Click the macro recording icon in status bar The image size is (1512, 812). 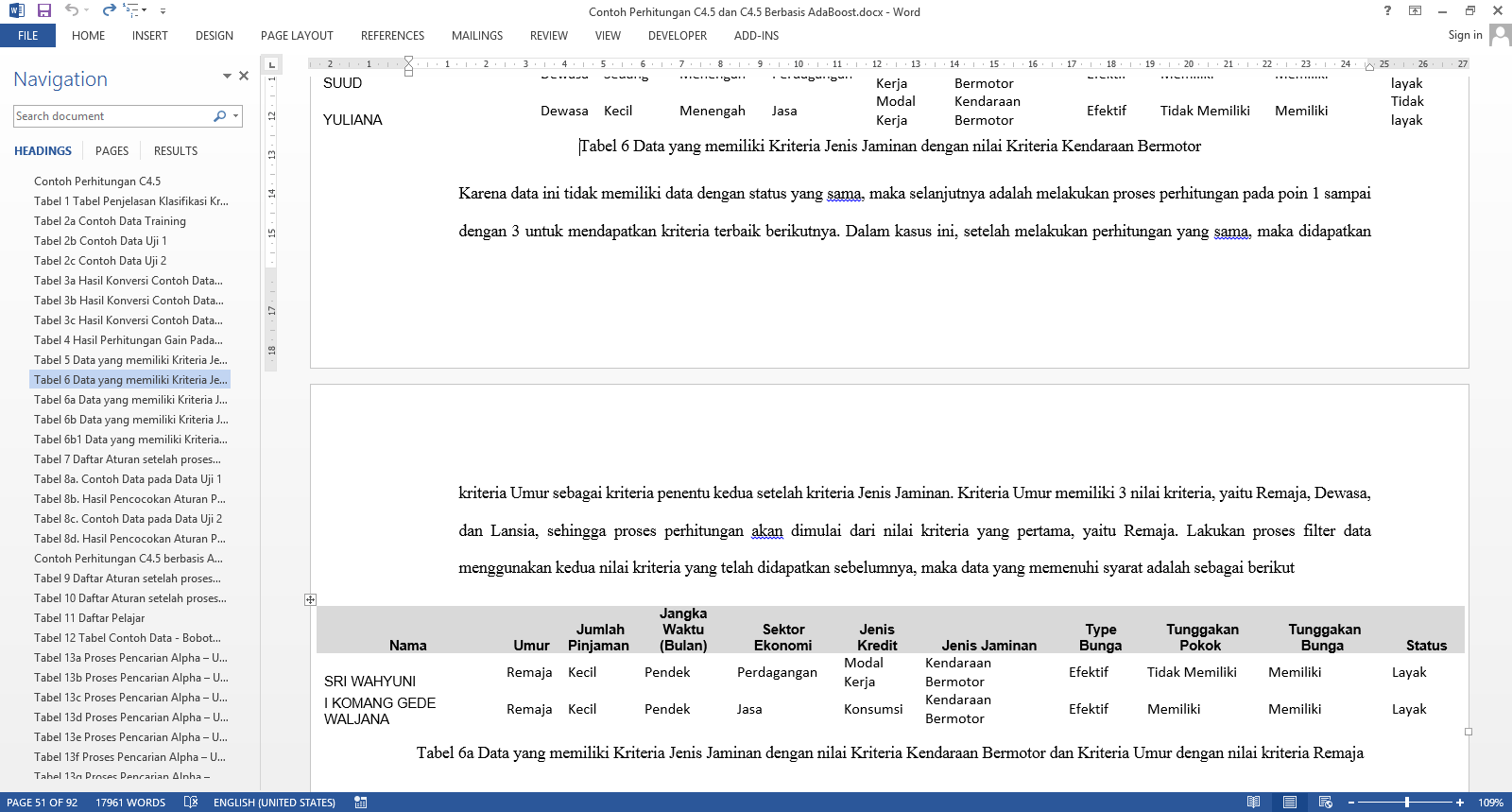pyautogui.click(x=360, y=802)
